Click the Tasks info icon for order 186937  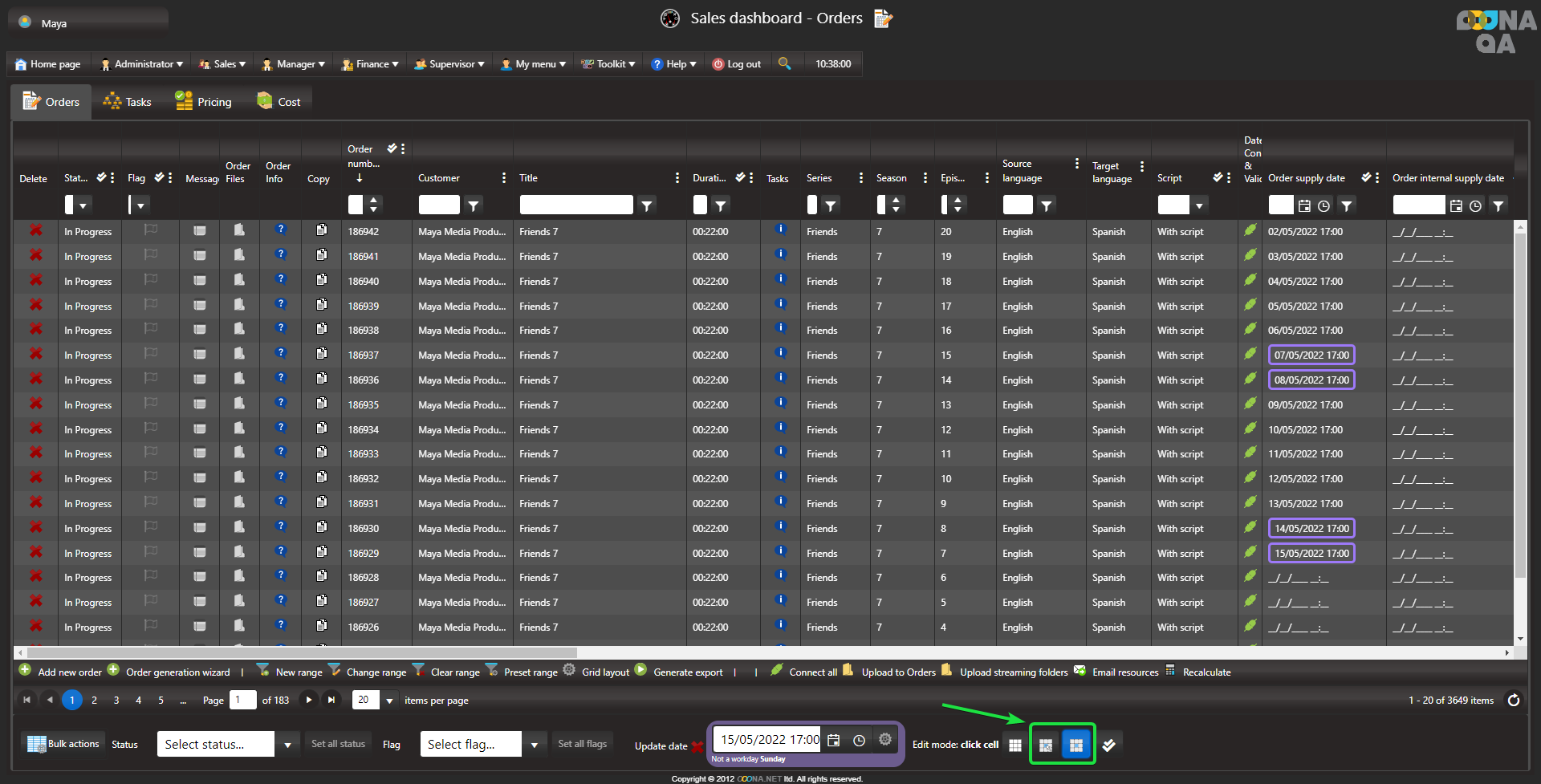pyautogui.click(x=780, y=353)
